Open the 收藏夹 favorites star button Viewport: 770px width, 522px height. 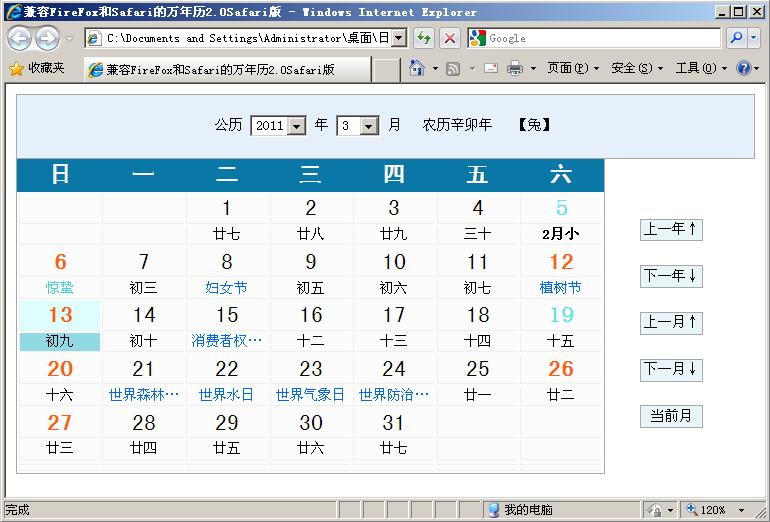[37, 68]
